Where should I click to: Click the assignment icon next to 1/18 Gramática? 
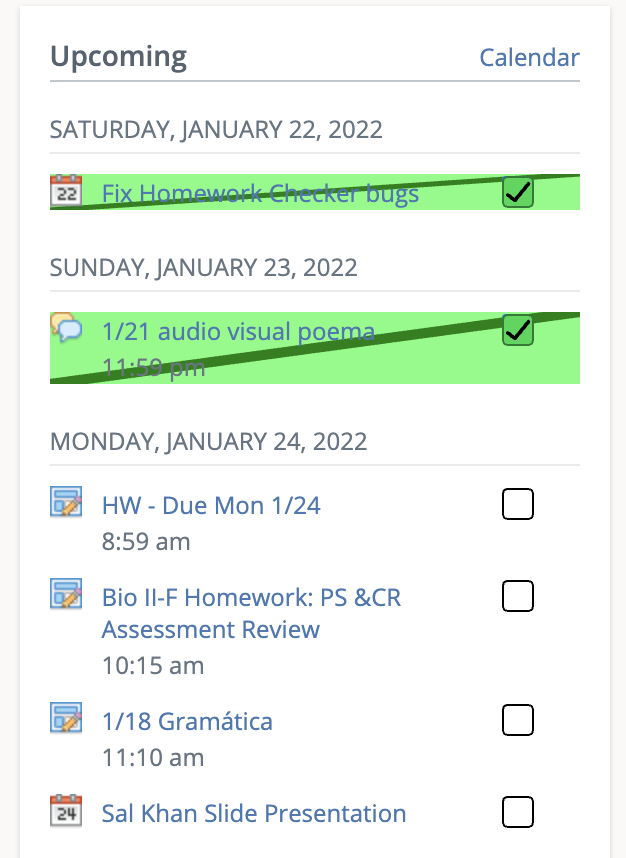pyautogui.click(x=66, y=718)
